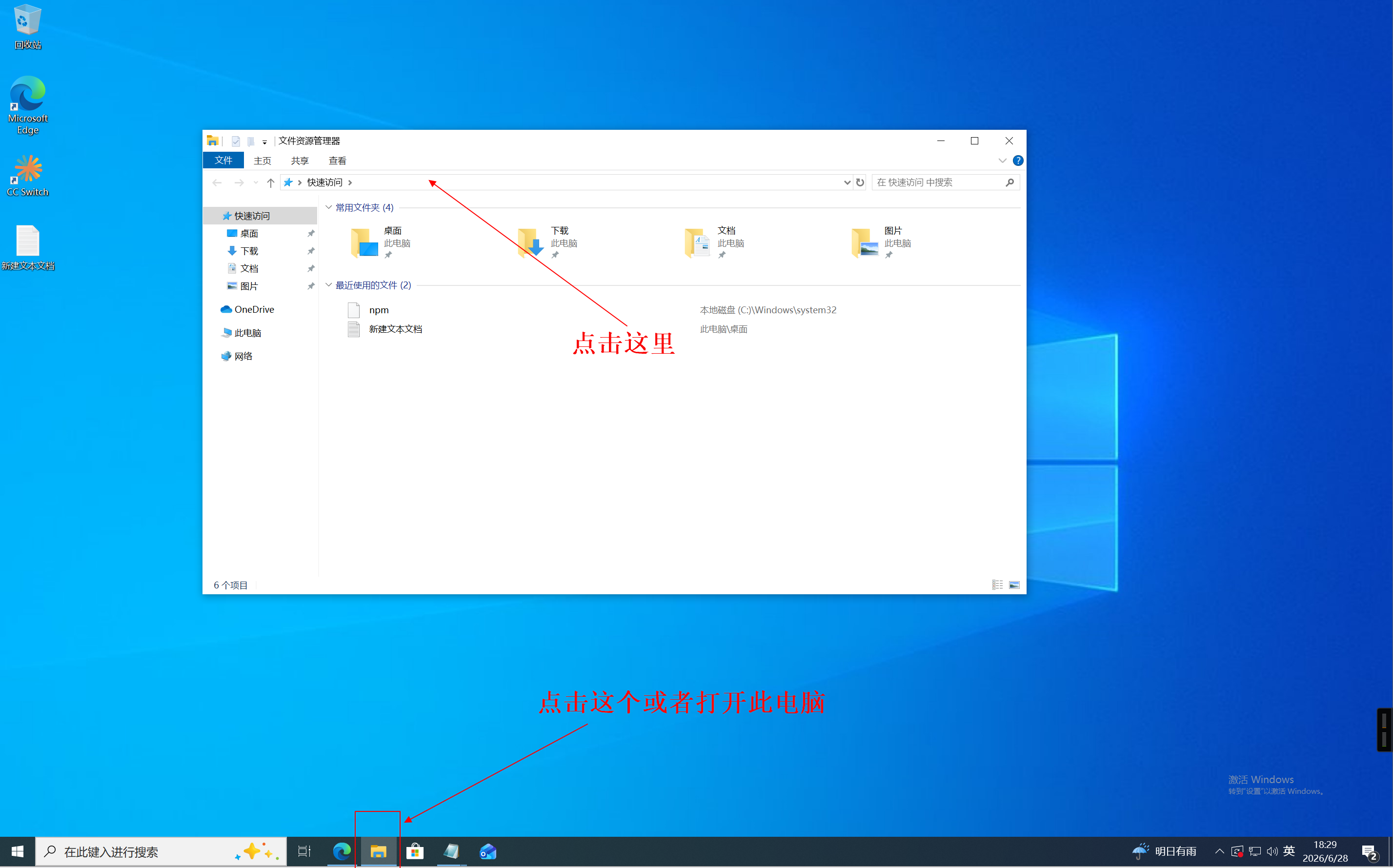Launch Microsoft Edge from the desktop
Screen dimensions: 1393x868
point(27,105)
